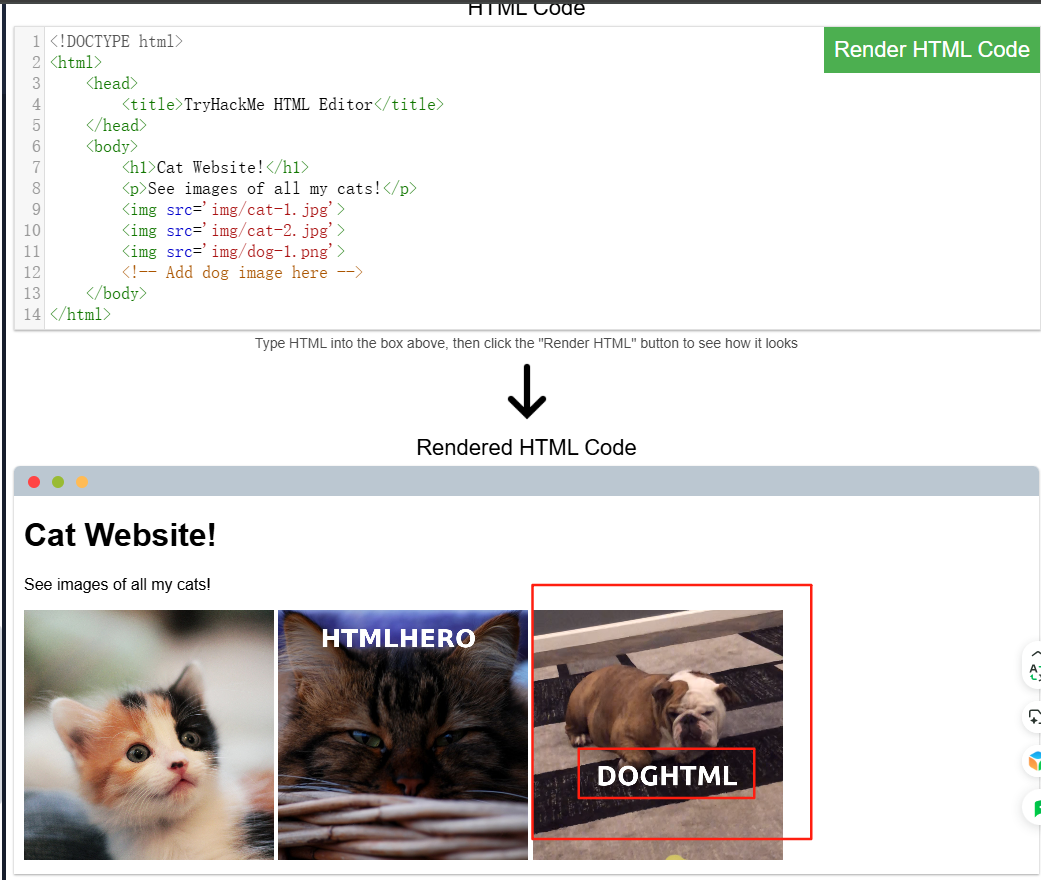The image size is (1041, 880).
Task: Click the closing </html> tag in the code
Action: [80, 314]
